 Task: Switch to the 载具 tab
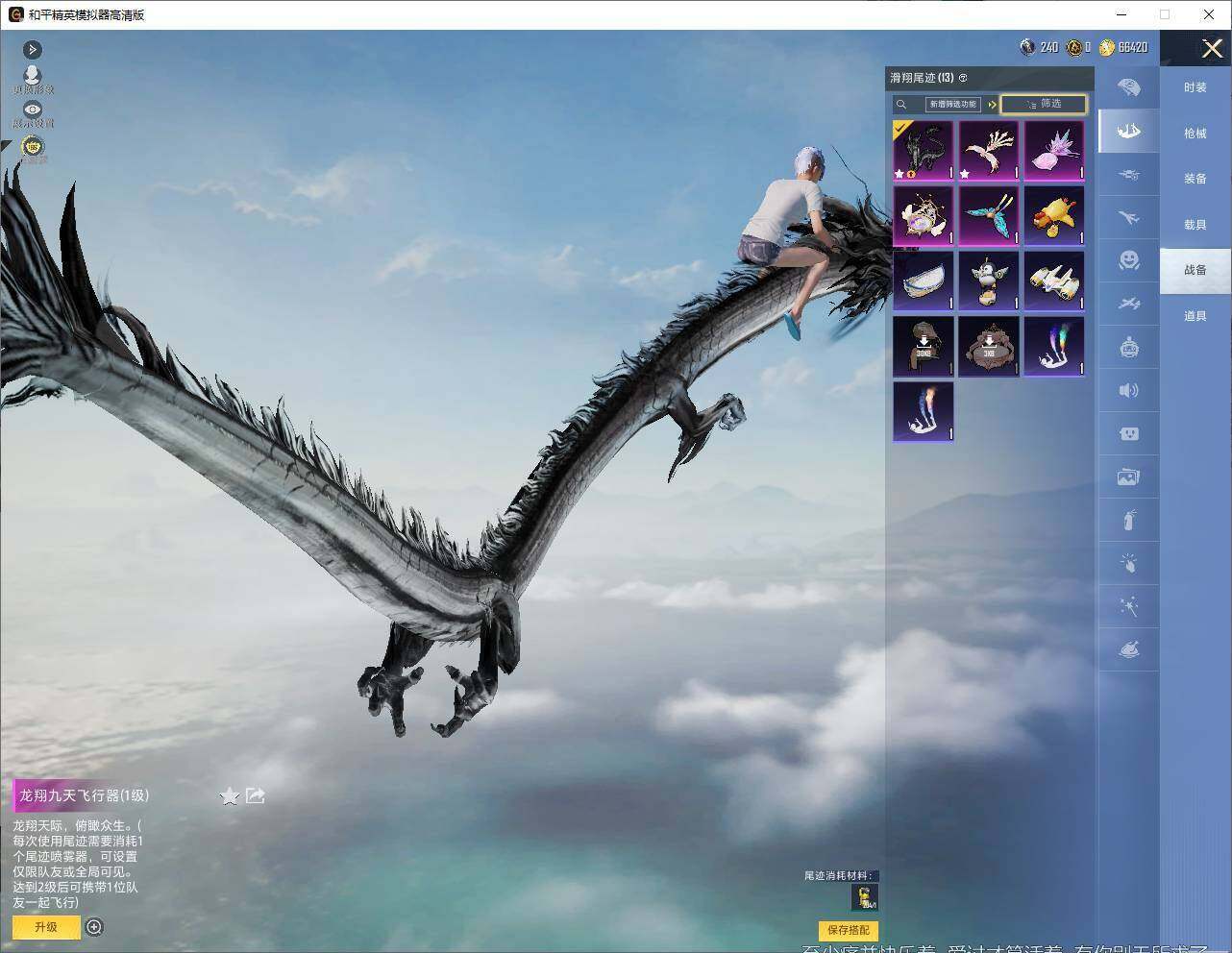coord(1195,225)
